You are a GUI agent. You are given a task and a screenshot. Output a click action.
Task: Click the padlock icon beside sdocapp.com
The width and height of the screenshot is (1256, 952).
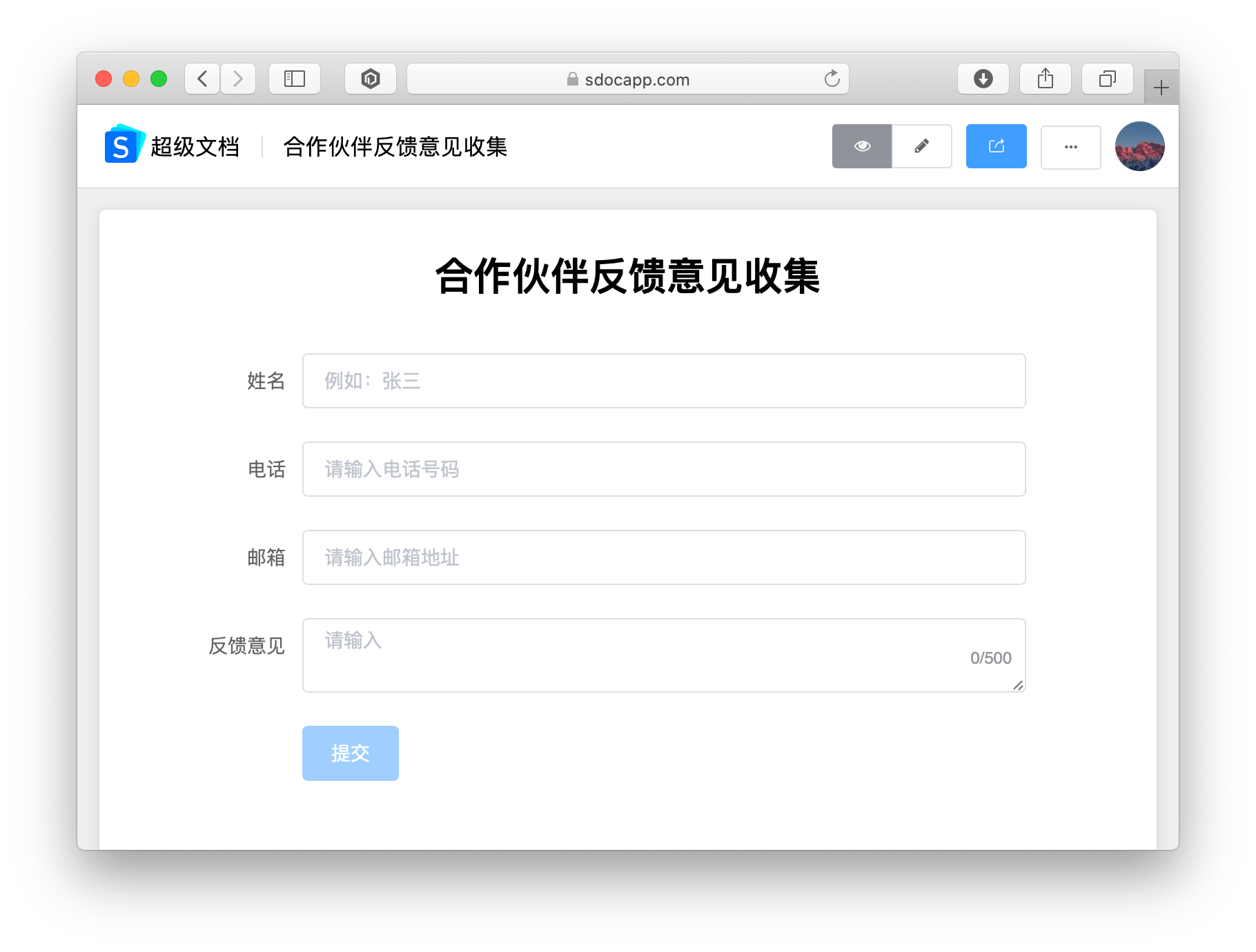(573, 79)
